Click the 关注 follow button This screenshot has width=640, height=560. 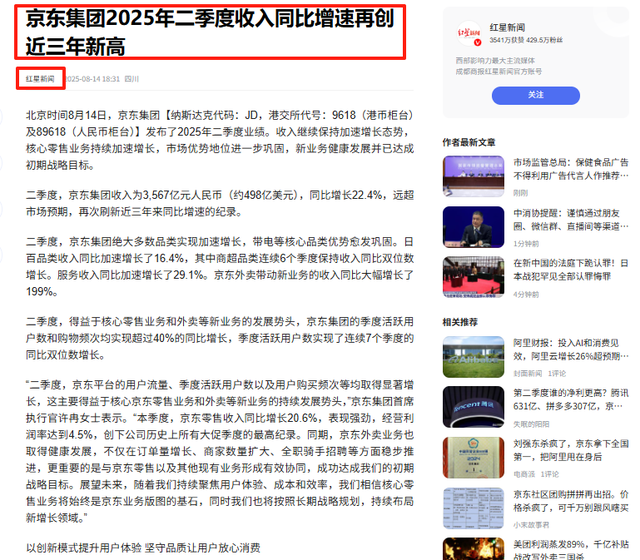click(536, 95)
